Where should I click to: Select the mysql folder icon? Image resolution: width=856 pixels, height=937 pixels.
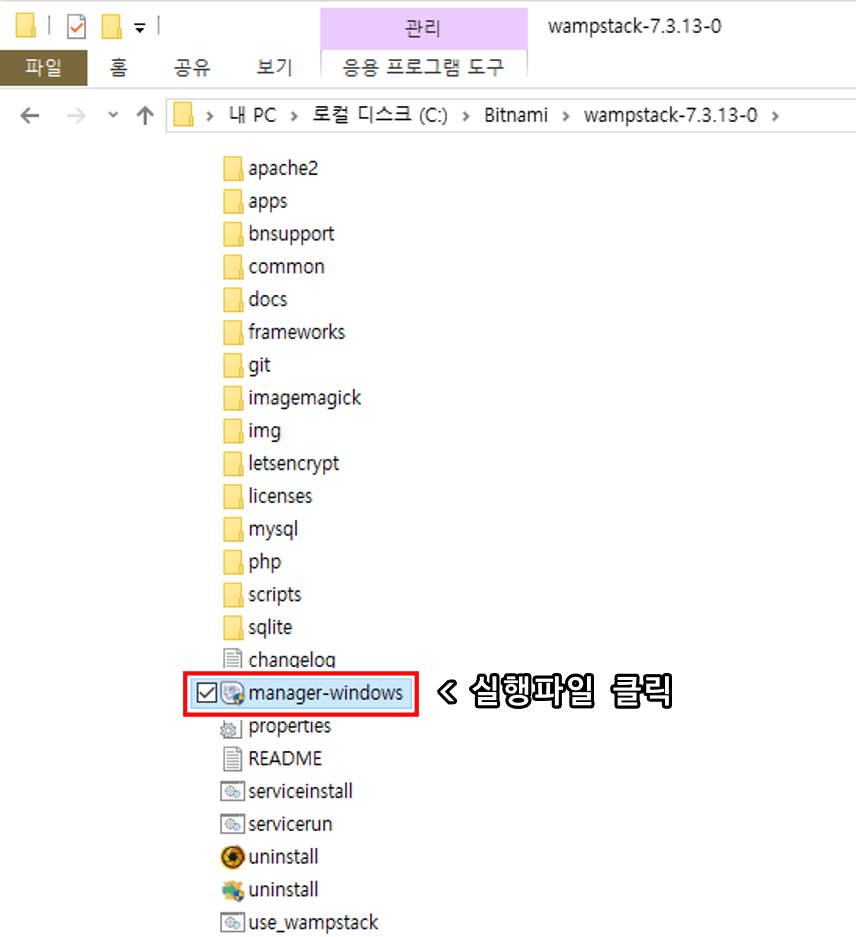tap(233, 529)
